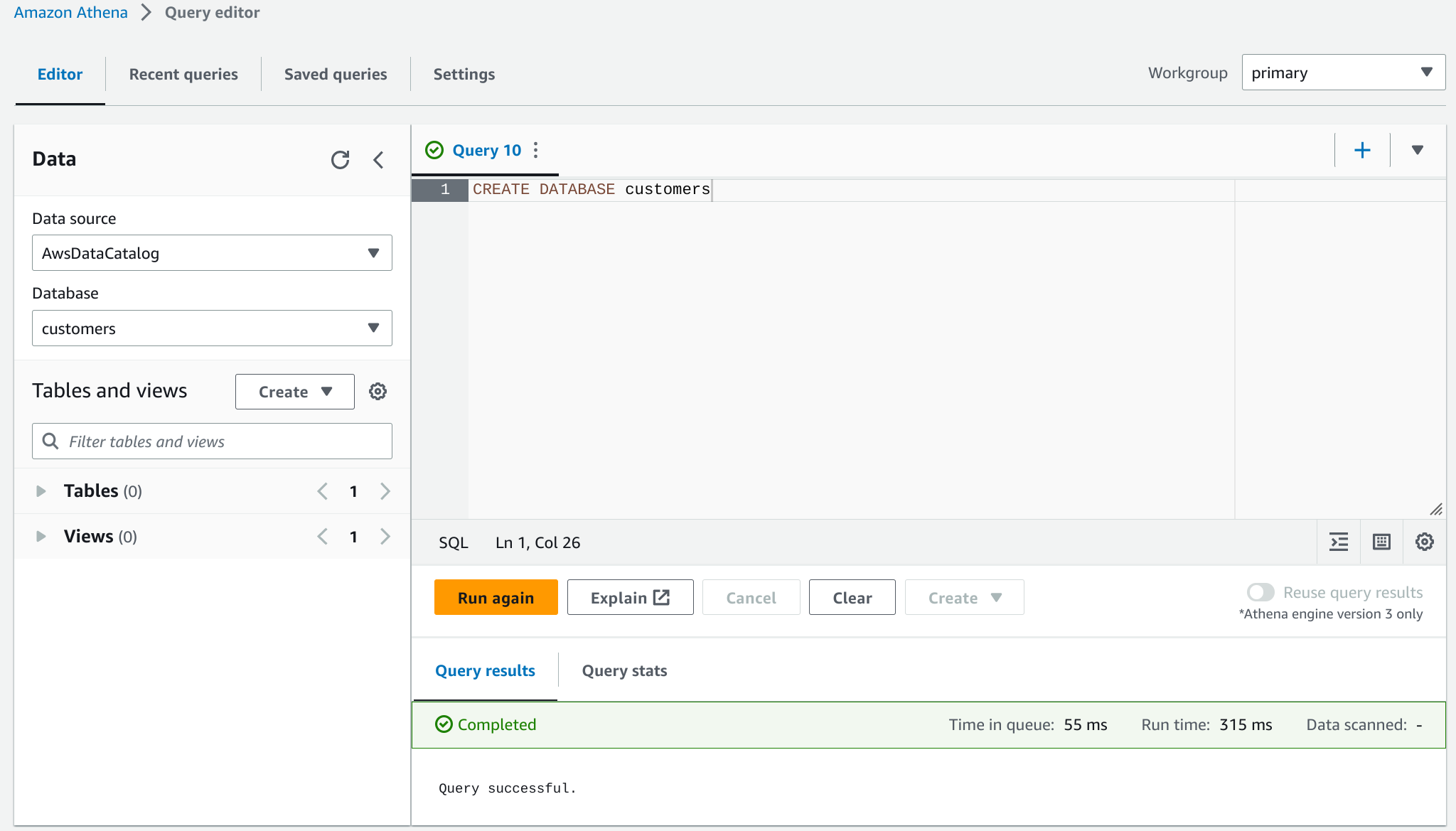Screen dimensions: 1456x831
Task: Refresh the Data panel
Action: click(x=340, y=159)
